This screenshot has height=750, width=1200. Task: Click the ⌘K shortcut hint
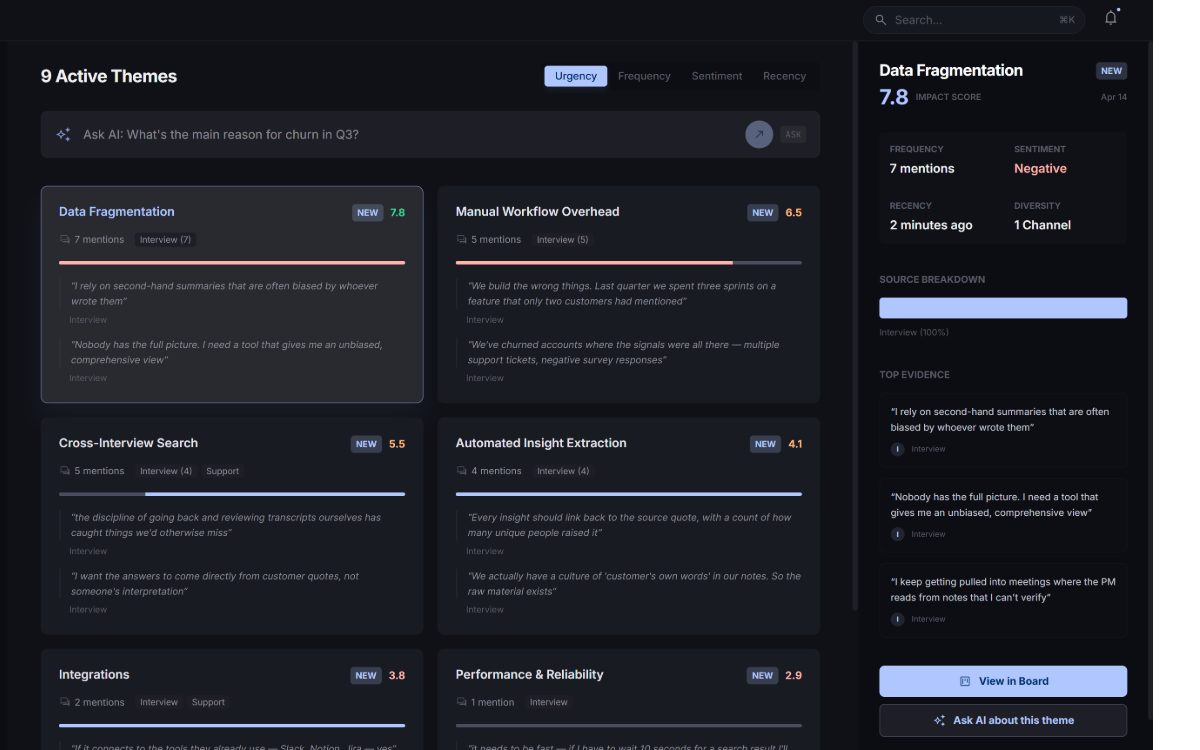1067,20
